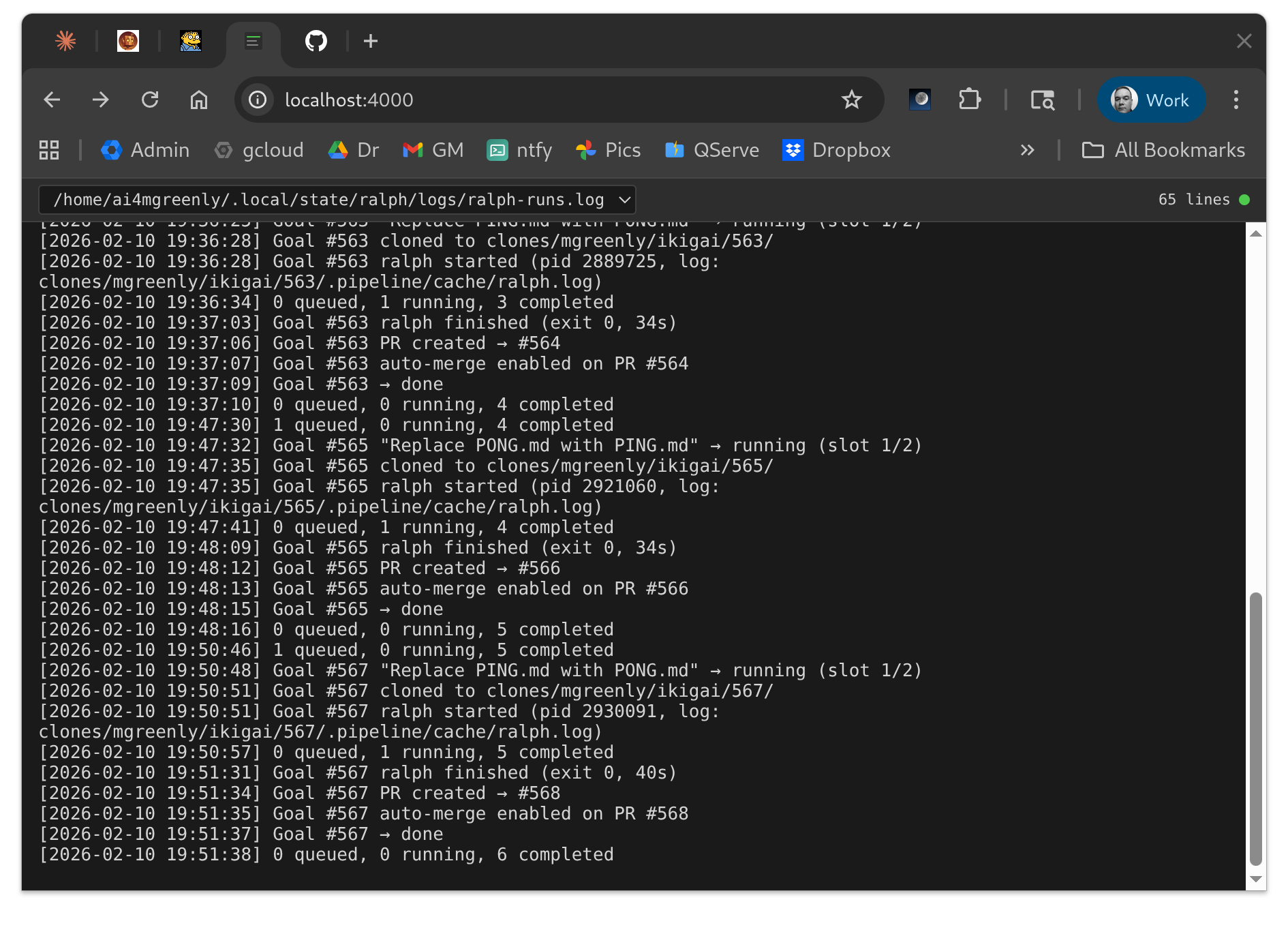
Task: Click the dark-mode moon extension icon
Action: pos(919,100)
